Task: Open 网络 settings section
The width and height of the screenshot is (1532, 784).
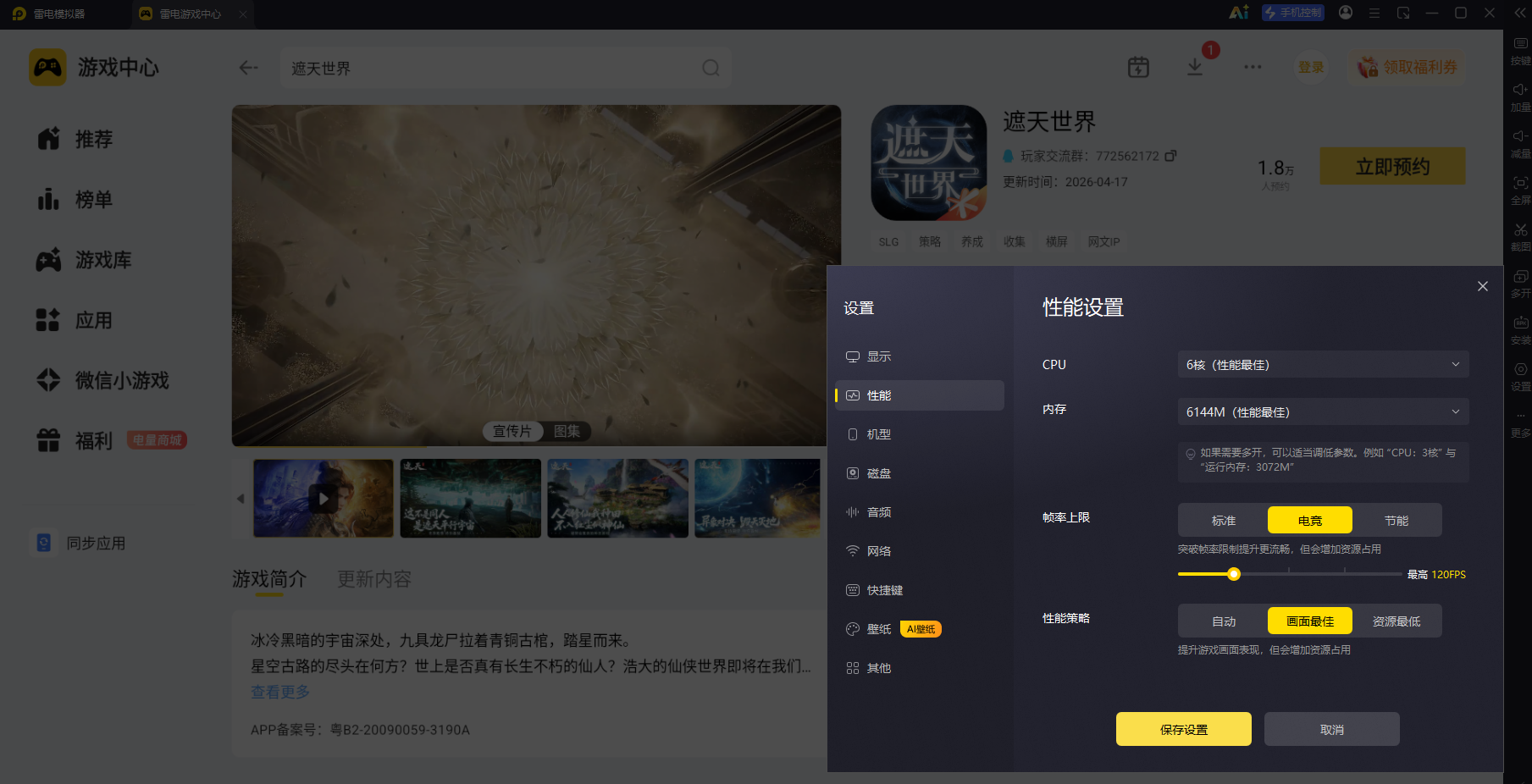Action: point(920,551)
